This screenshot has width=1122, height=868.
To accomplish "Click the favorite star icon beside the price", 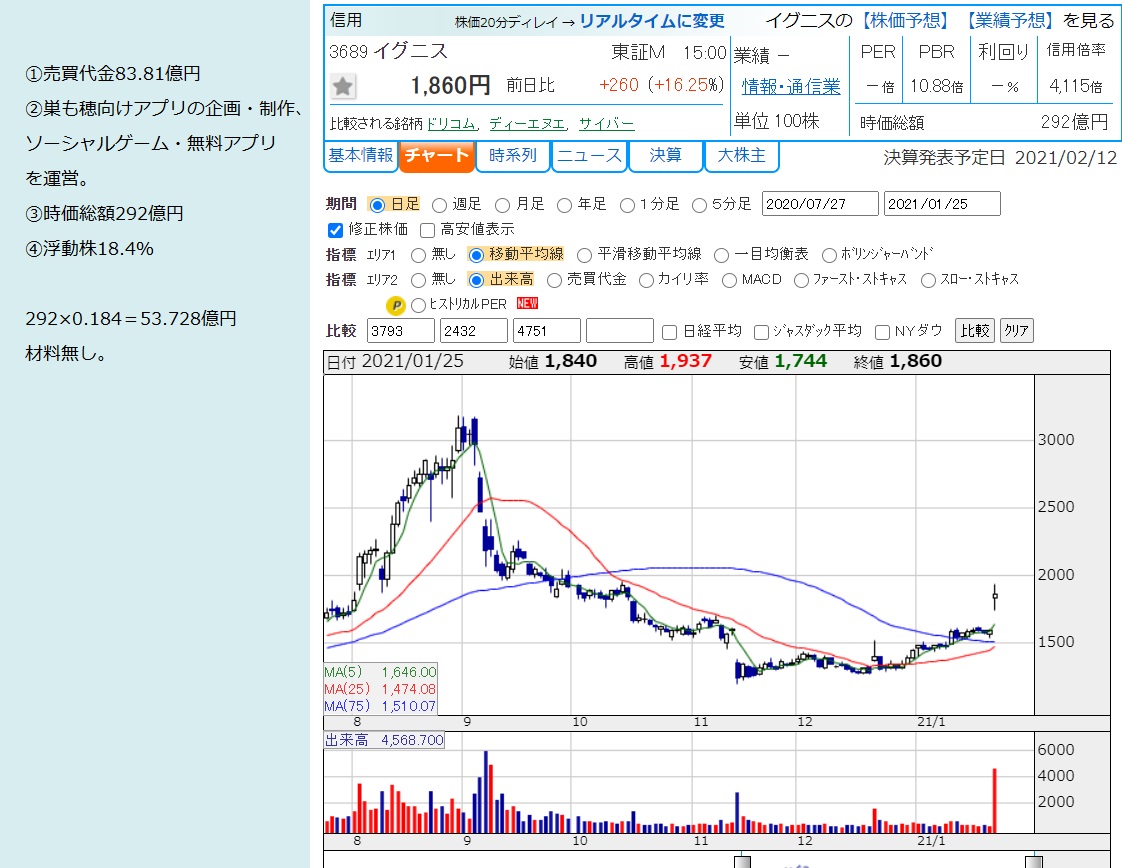I will click(343, 87).
